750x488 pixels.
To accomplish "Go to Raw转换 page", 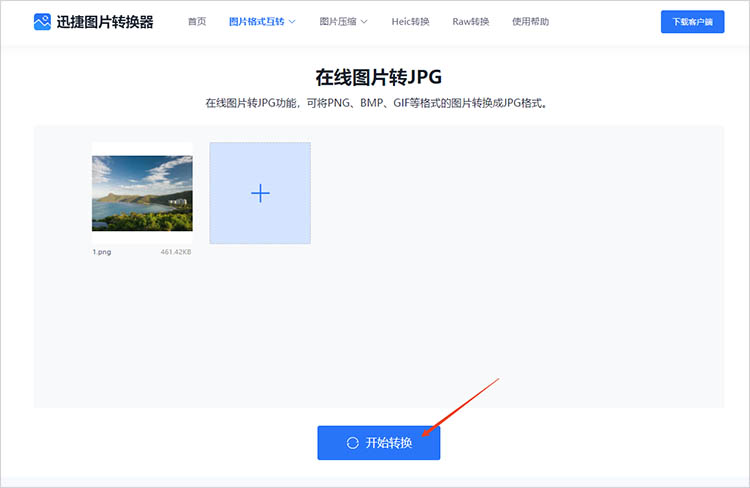I will (x=471, y=22).
